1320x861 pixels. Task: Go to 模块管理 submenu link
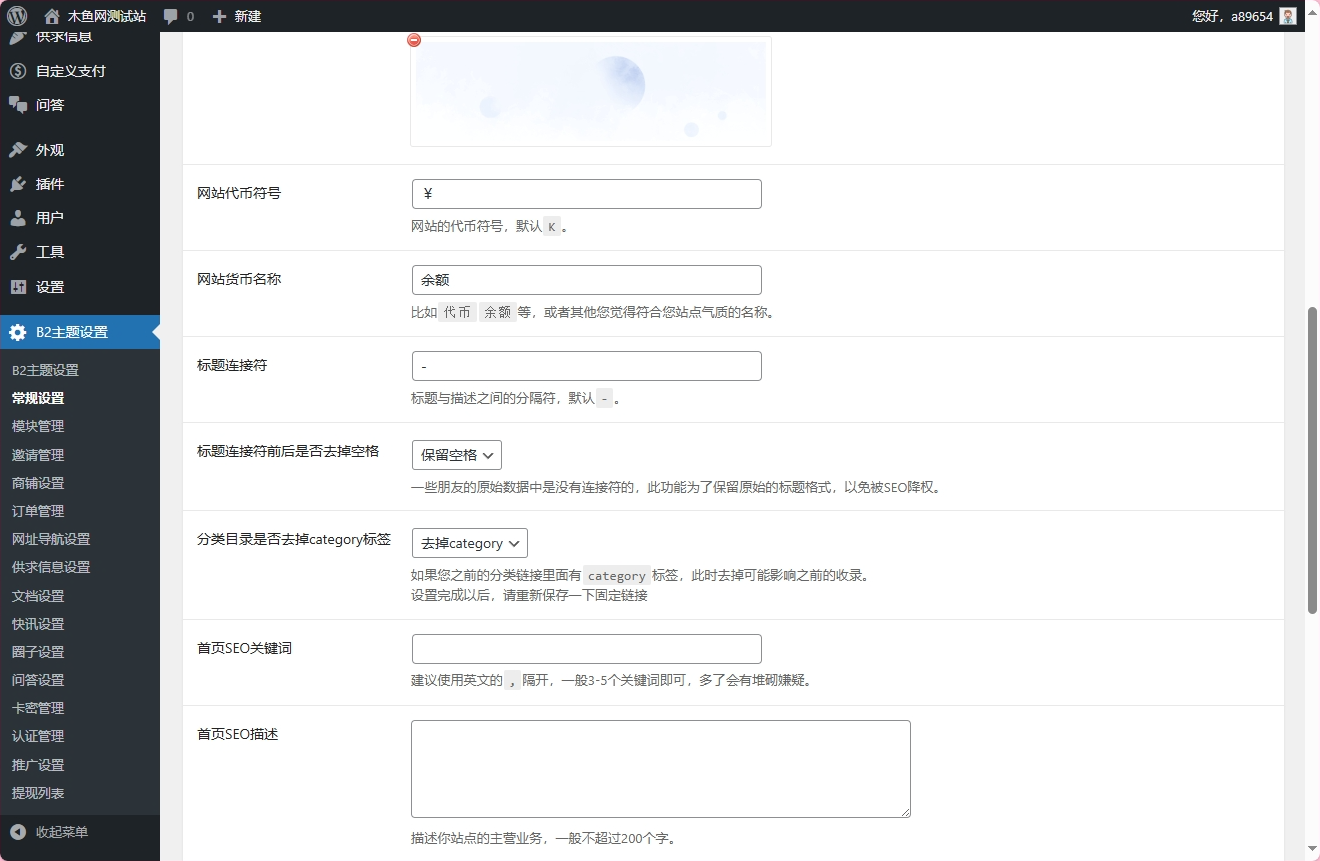tap(38, 426)
